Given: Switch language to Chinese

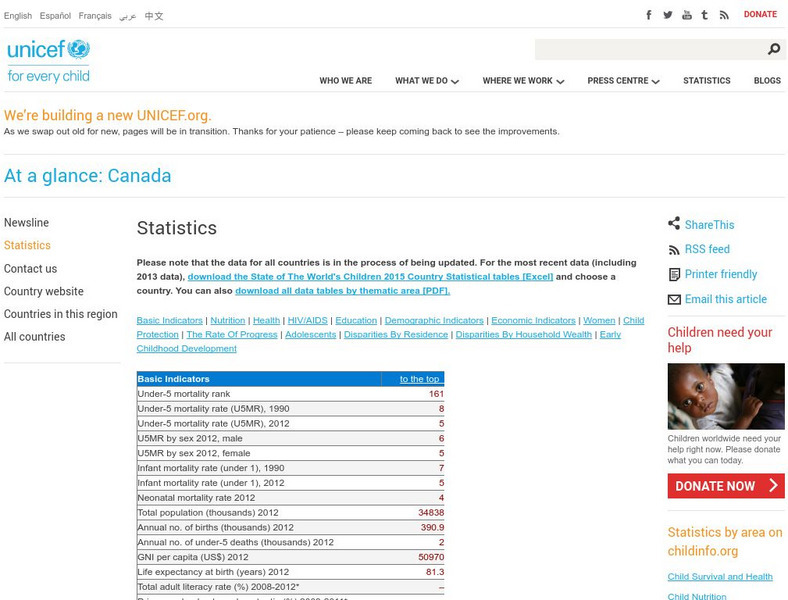Looking at the screenshot, I should point(154,16).
